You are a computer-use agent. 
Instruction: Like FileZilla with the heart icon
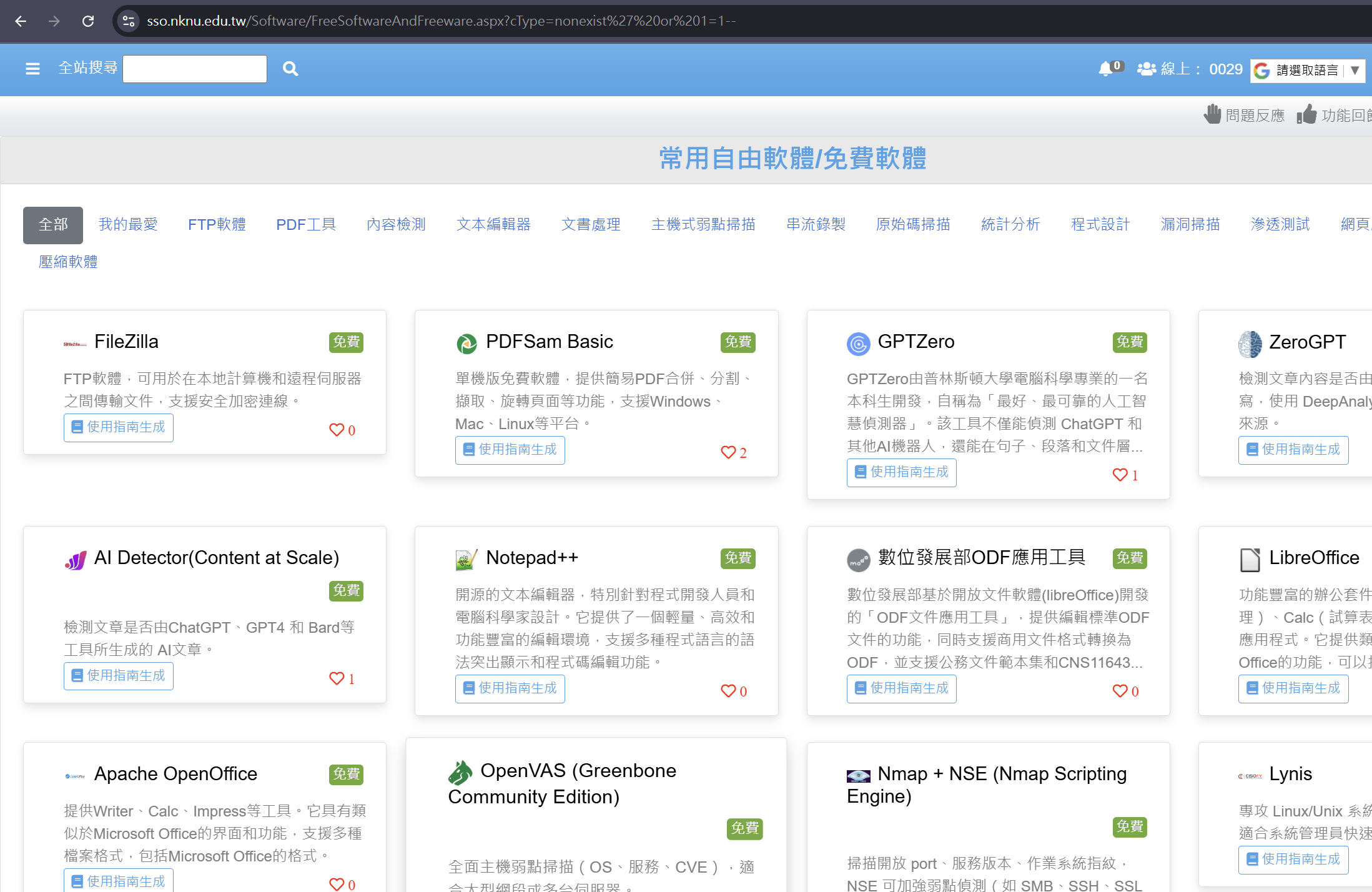click(x=337, y=430)
